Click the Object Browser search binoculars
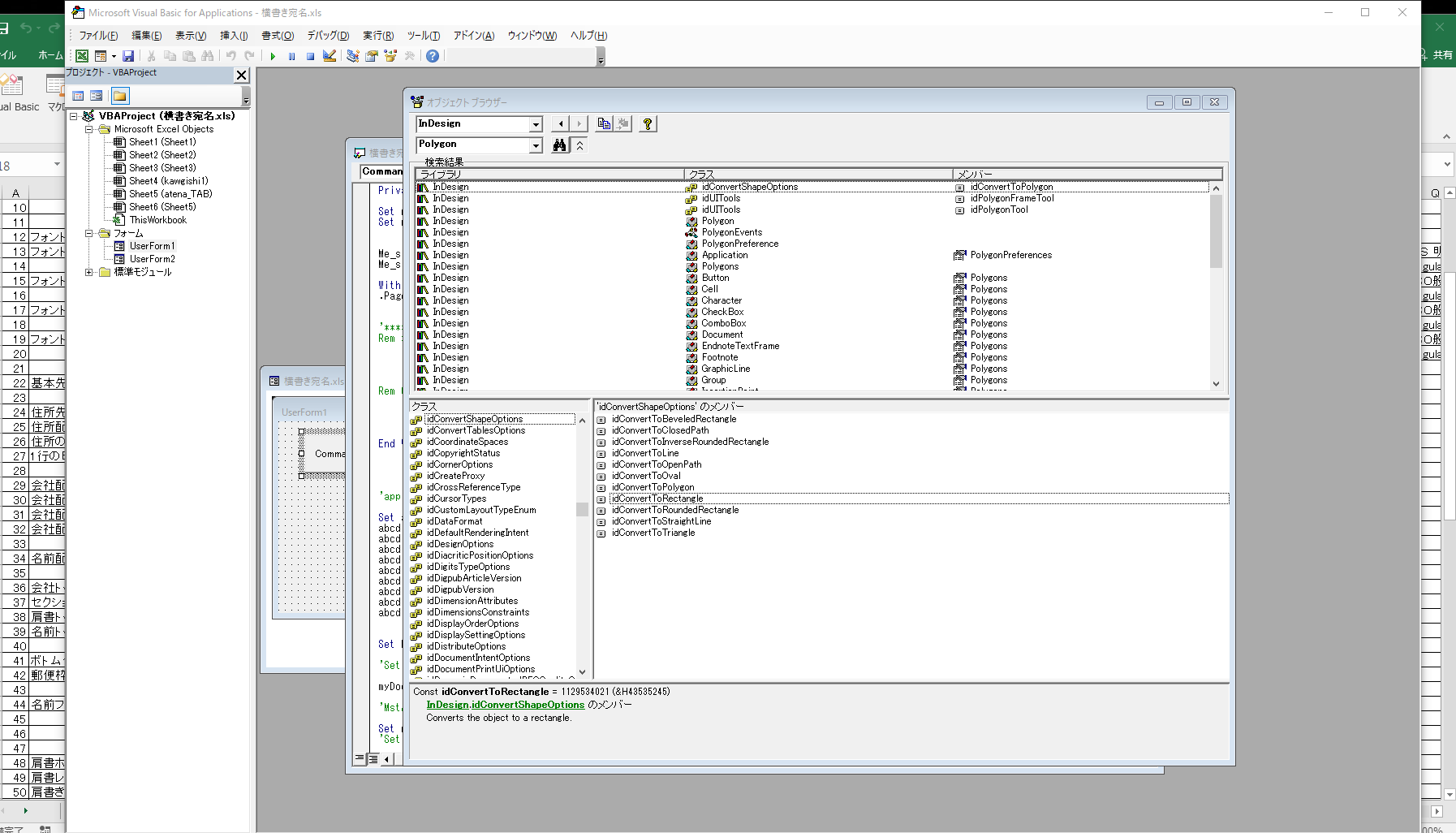The image size is (1456, 833). pyautogui.click(x=560, y=145)
